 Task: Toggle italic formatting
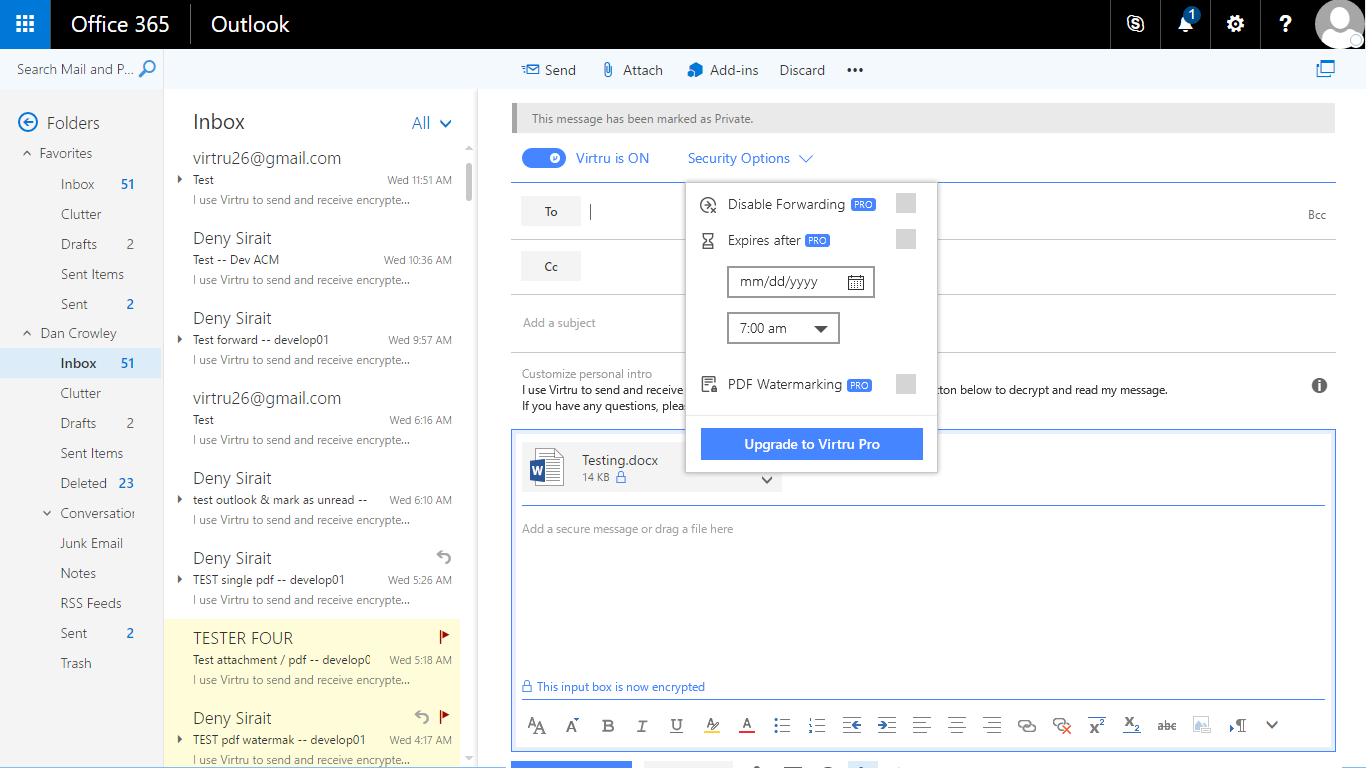click(x=642, y=726)
